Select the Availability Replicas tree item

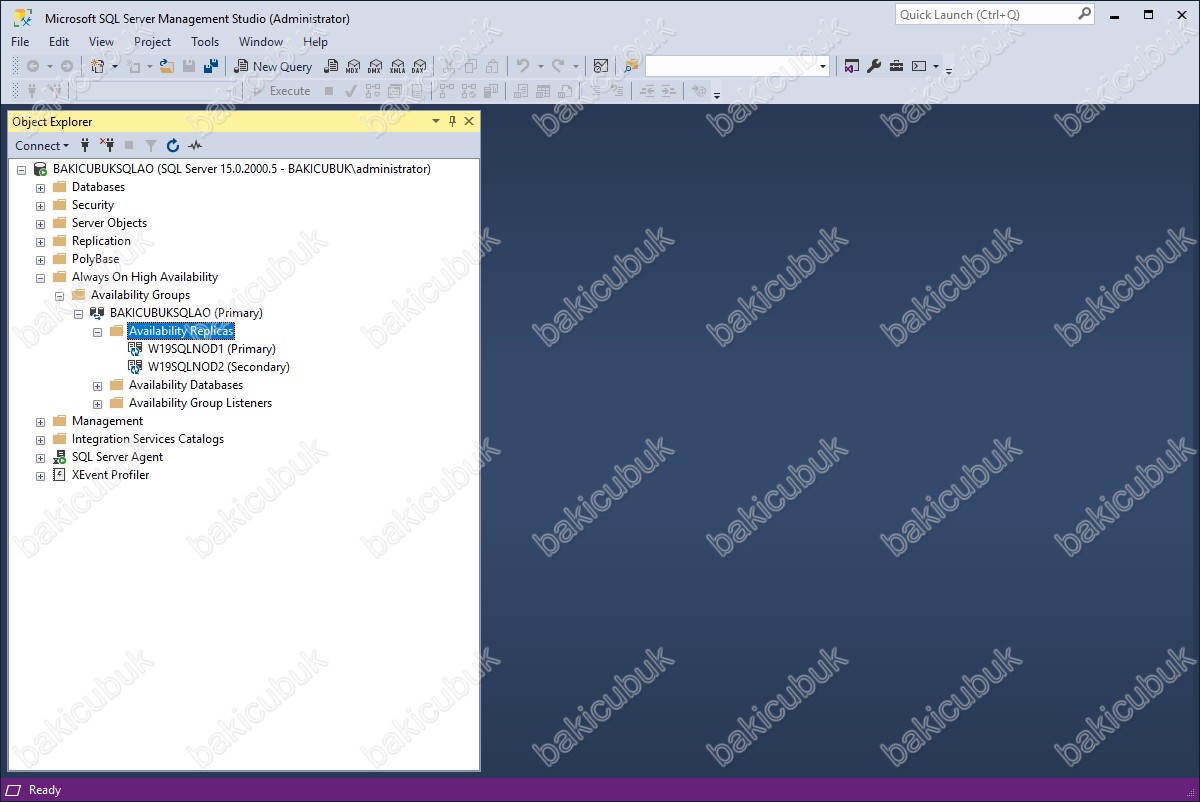coord(181,331)
